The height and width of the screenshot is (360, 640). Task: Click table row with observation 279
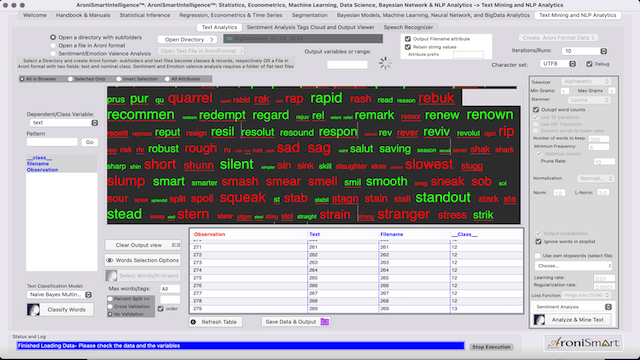click(356, 309)
